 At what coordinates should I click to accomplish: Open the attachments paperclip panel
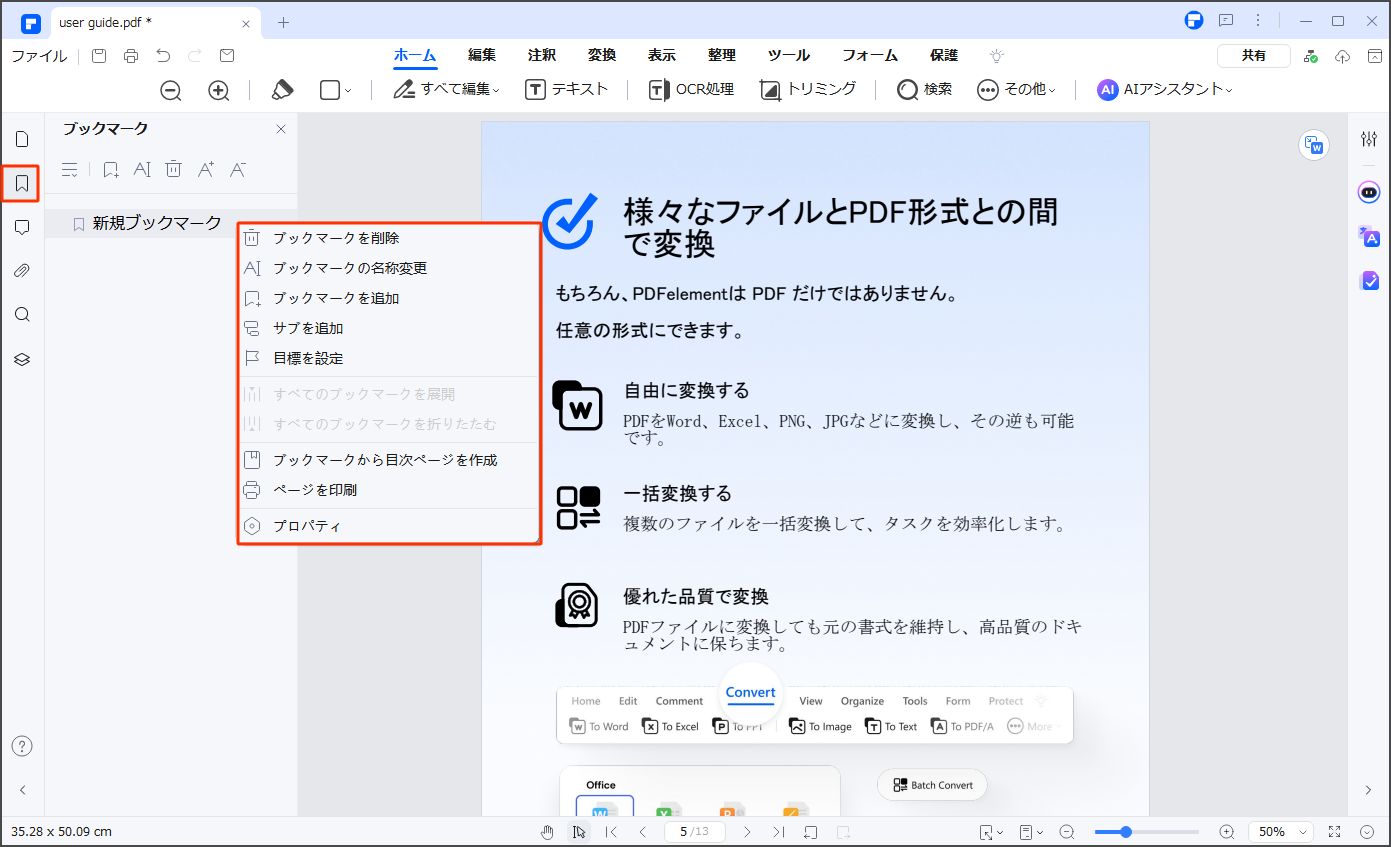pos(22,271)
